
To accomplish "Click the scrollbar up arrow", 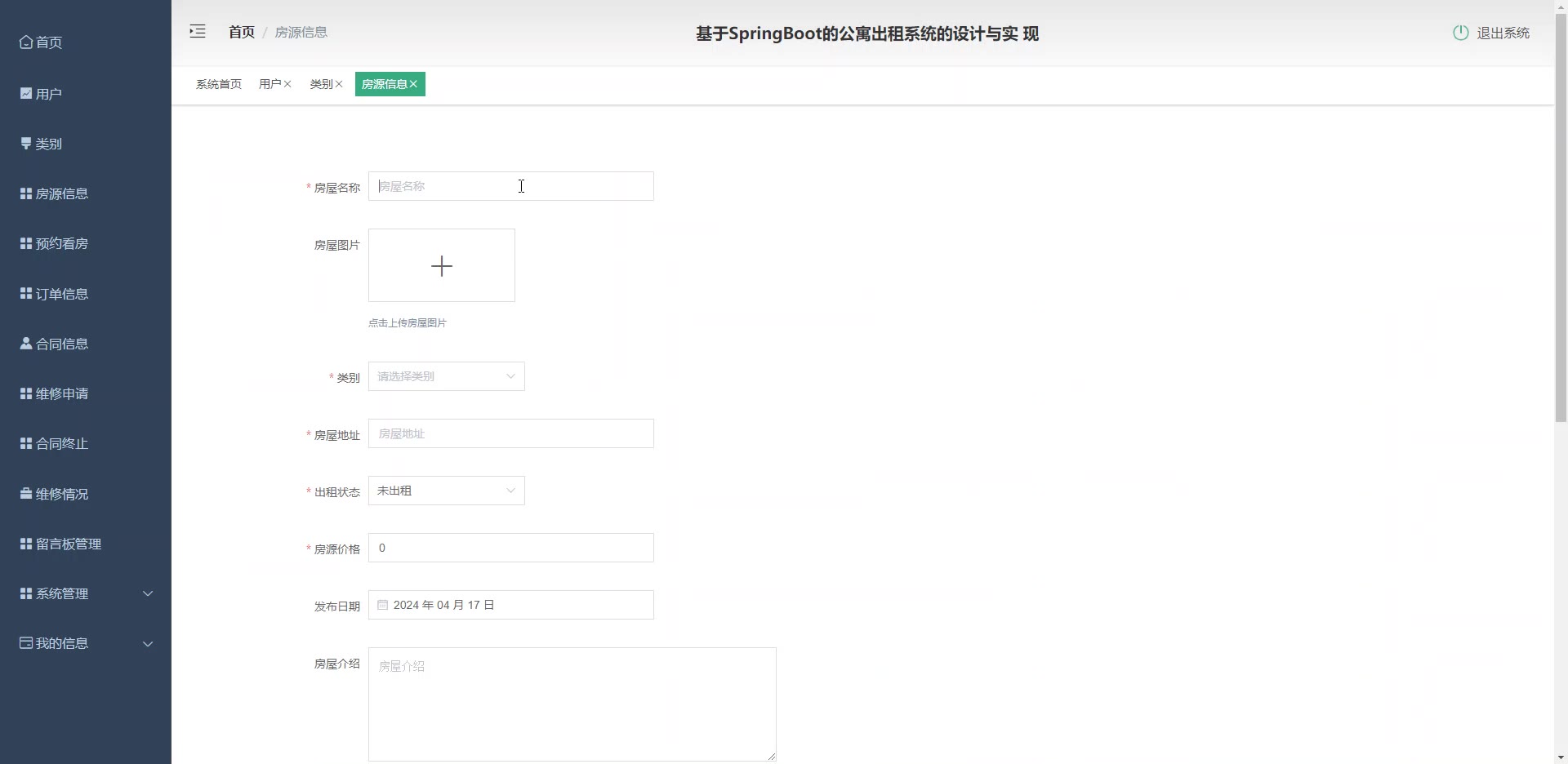I will click(x=1561, y=7).
